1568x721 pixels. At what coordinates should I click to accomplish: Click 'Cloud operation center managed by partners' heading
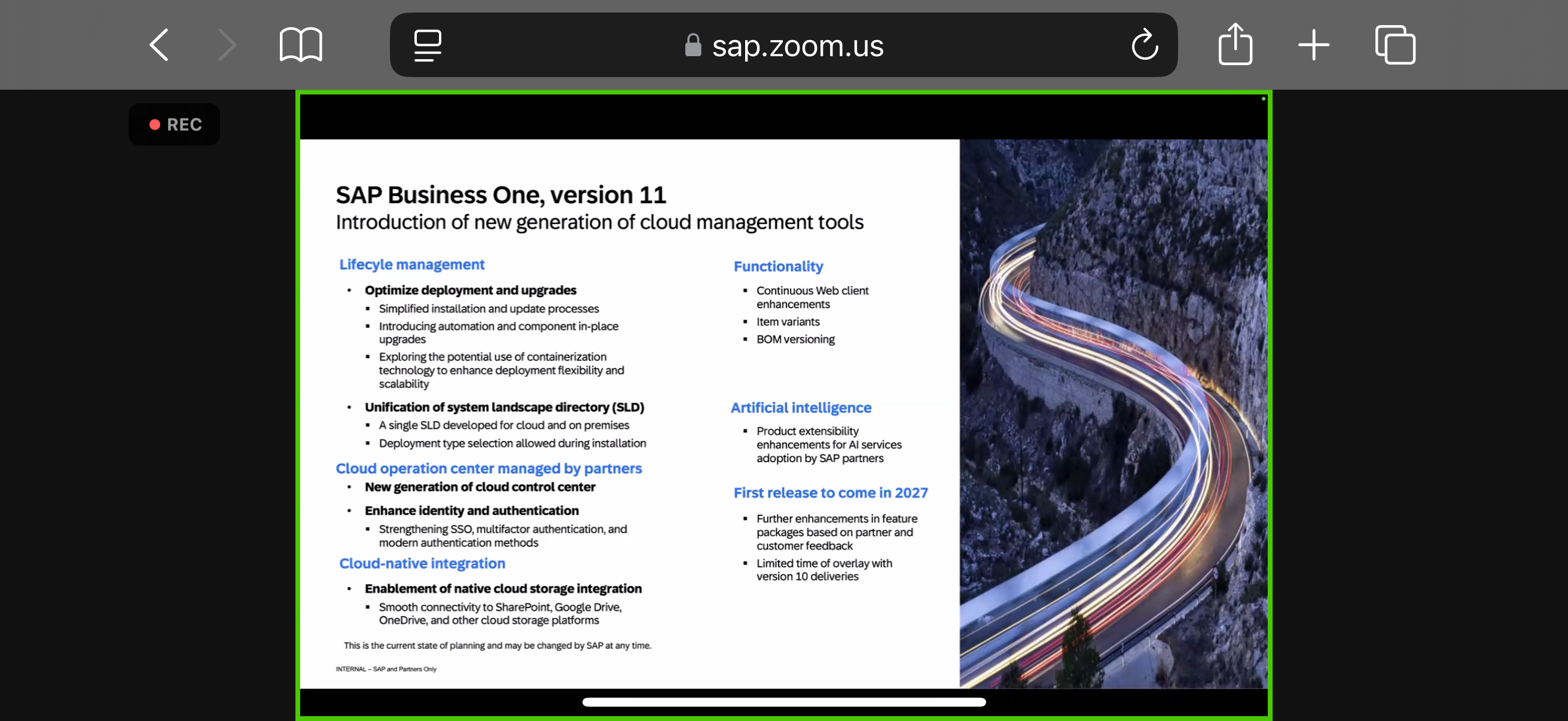pos(488,469)
